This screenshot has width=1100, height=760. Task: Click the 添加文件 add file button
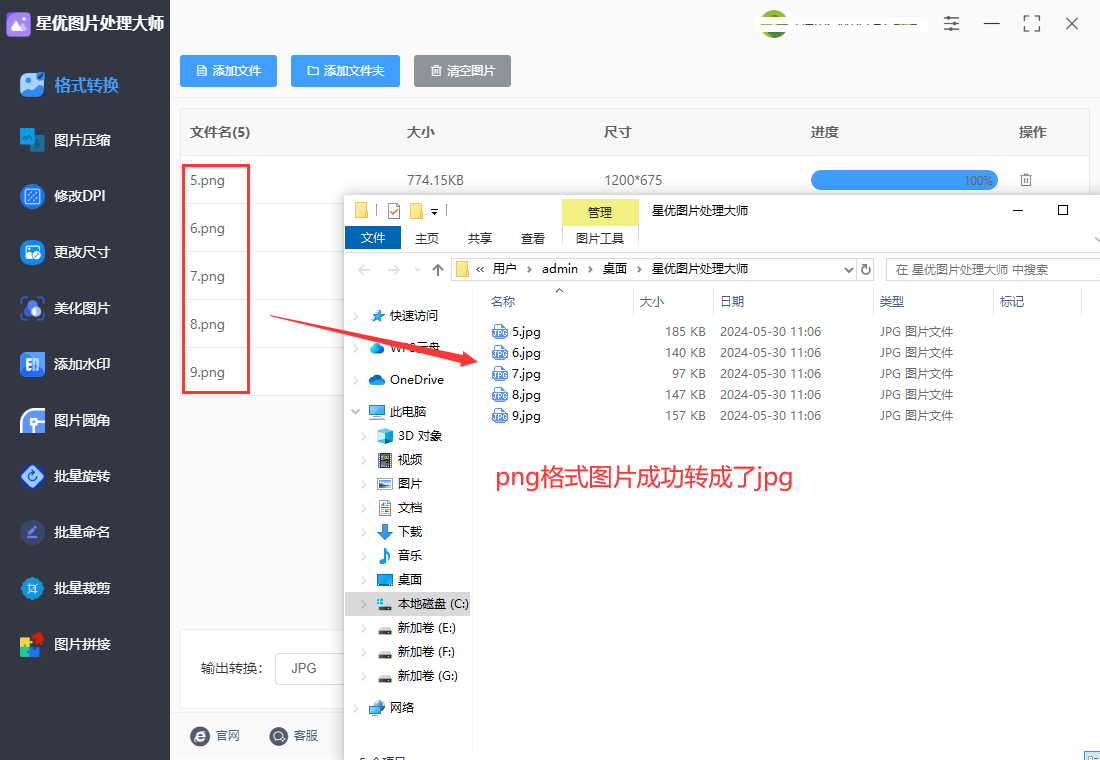click(228, 71)
